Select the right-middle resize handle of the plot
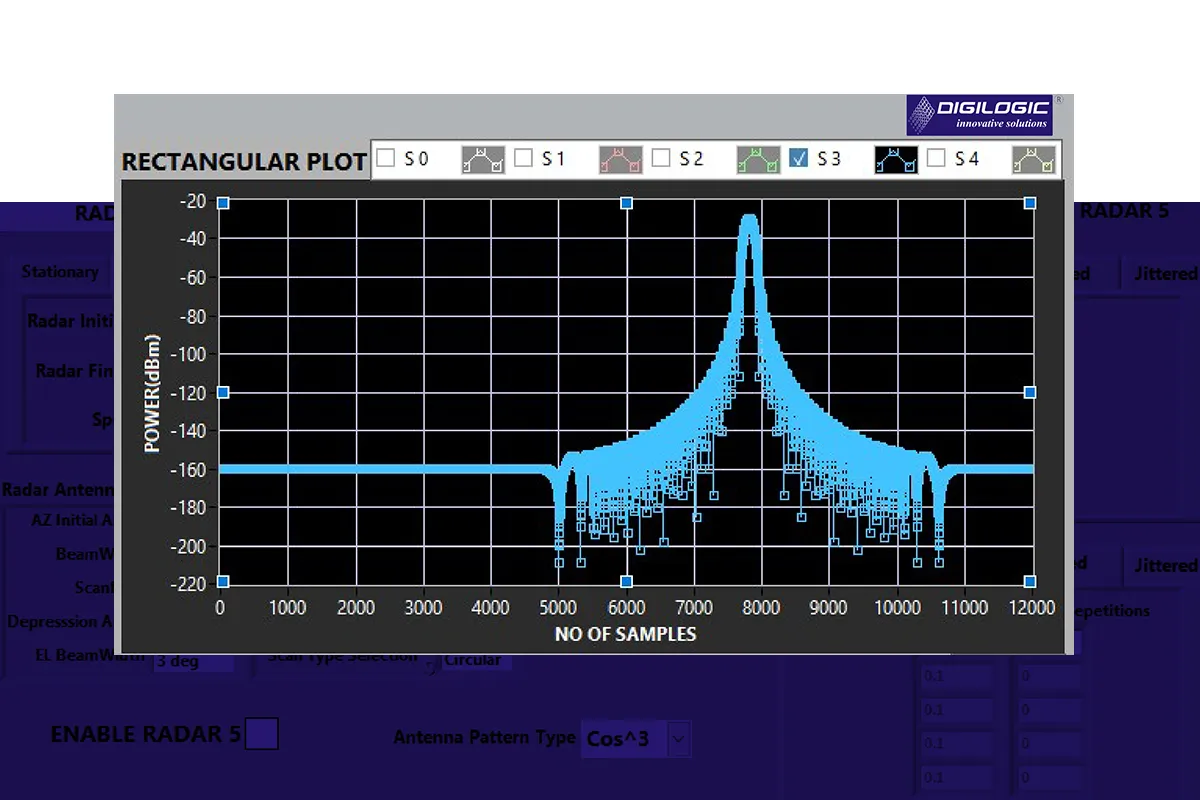1200x800 pixels. click(x=1030, y=392)
